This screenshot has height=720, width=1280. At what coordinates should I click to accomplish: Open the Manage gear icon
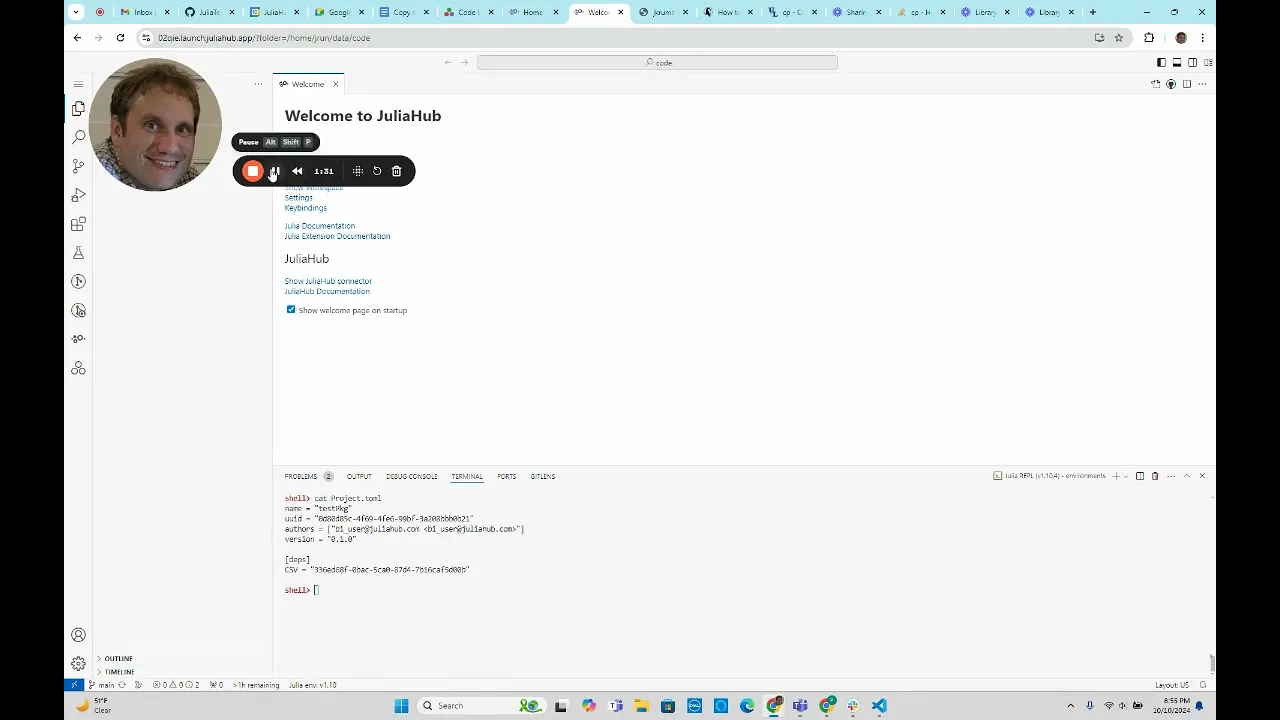78,664
